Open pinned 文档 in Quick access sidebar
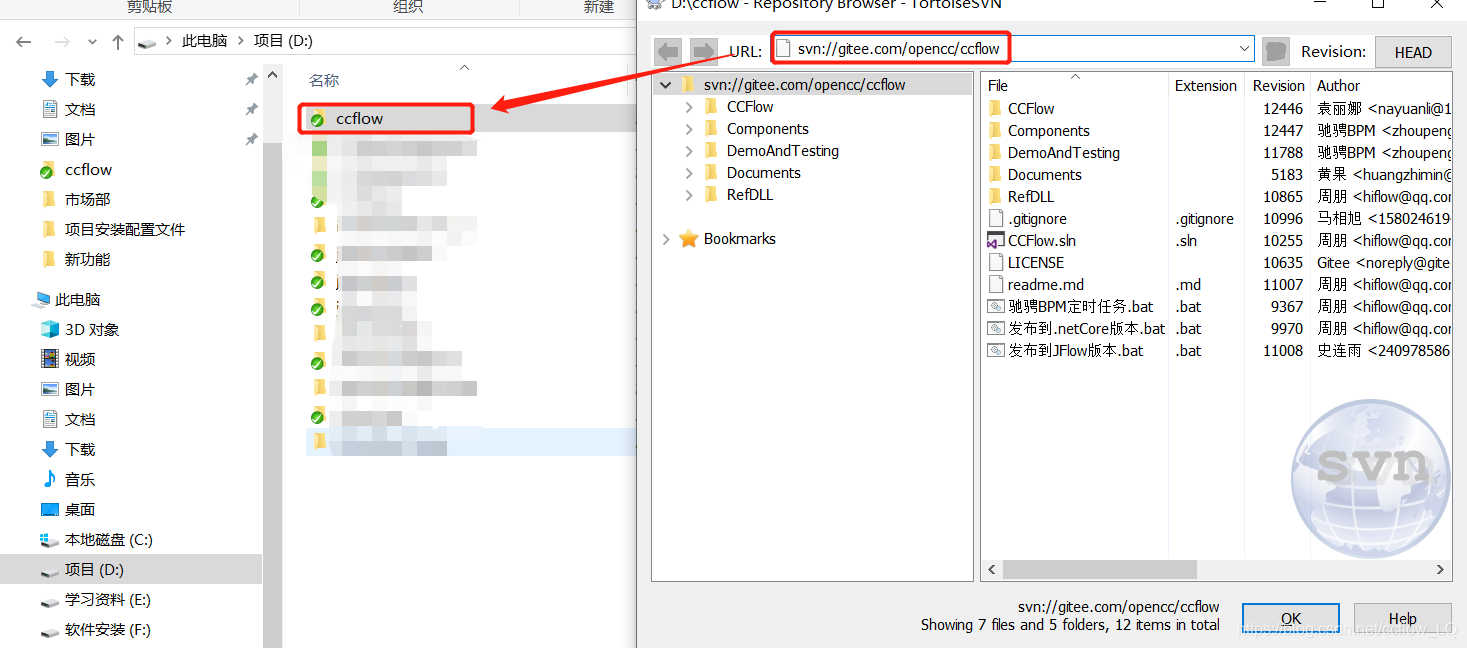1467x648 pixels. [x=80, y=109]
